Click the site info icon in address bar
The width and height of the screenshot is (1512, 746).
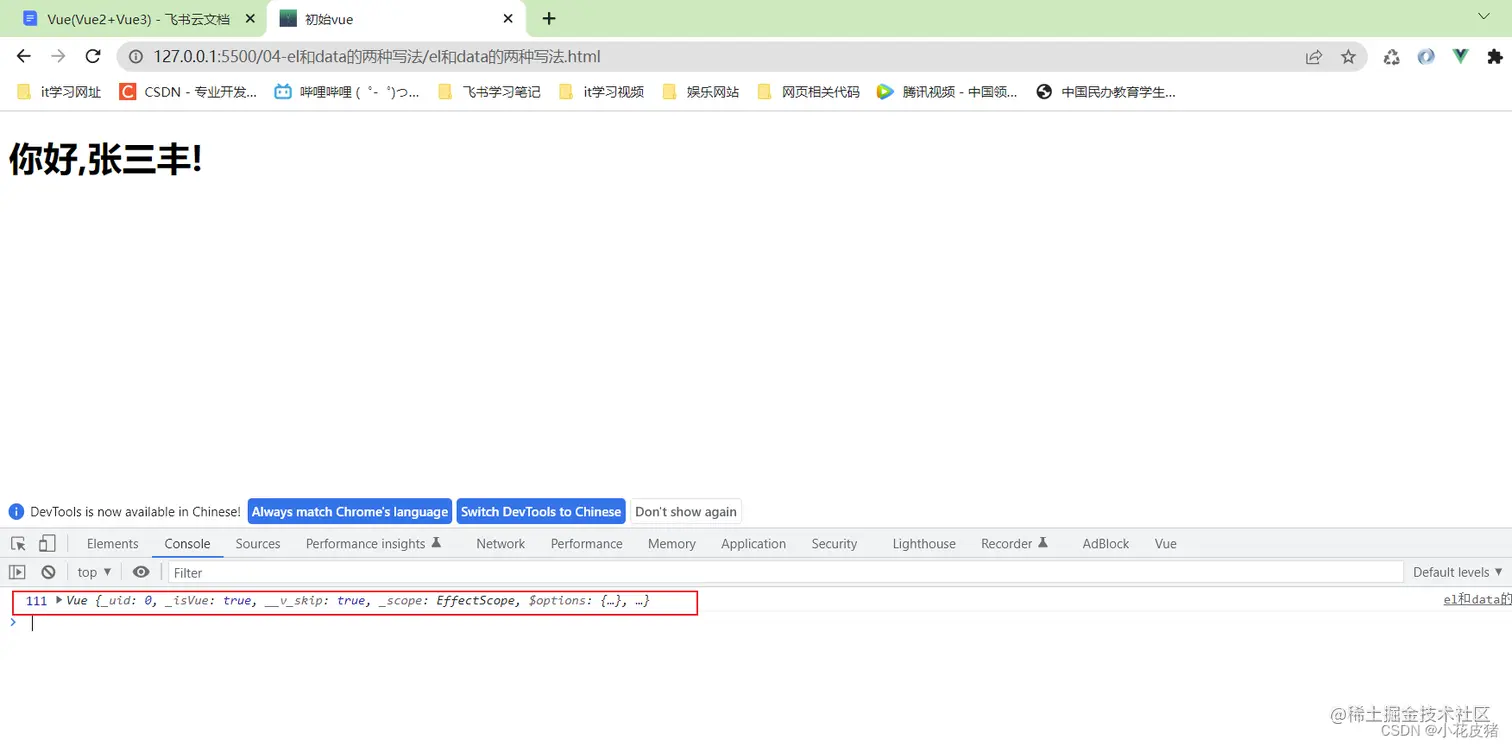136,57
